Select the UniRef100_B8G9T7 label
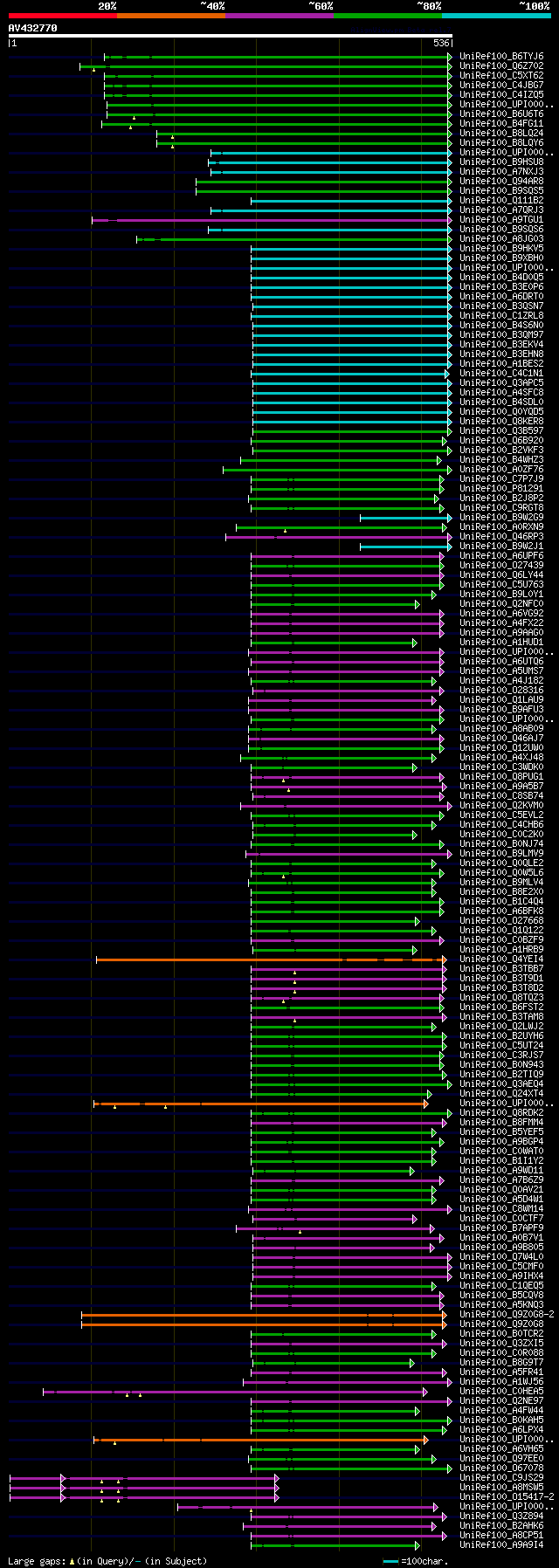 [x=501, y=1363]
